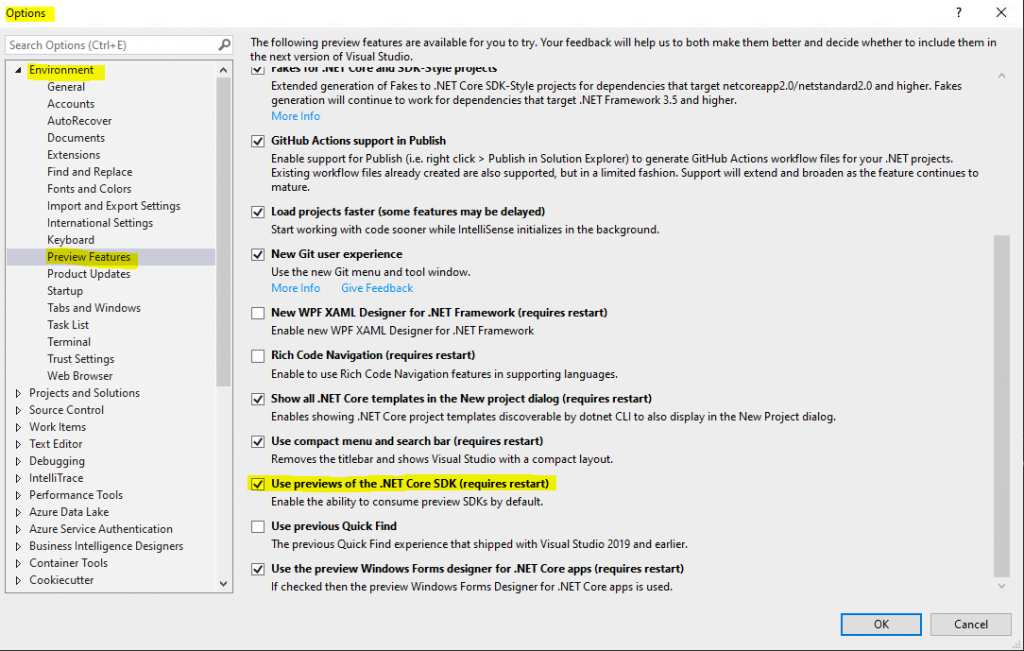Expand the Azure Data Lake node
Screen dimensions: 1024x651
click(x=18, y=512)
